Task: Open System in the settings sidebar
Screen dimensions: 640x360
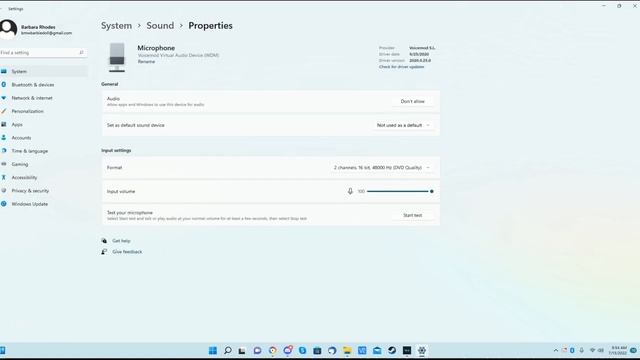Action: coord(43,71)
